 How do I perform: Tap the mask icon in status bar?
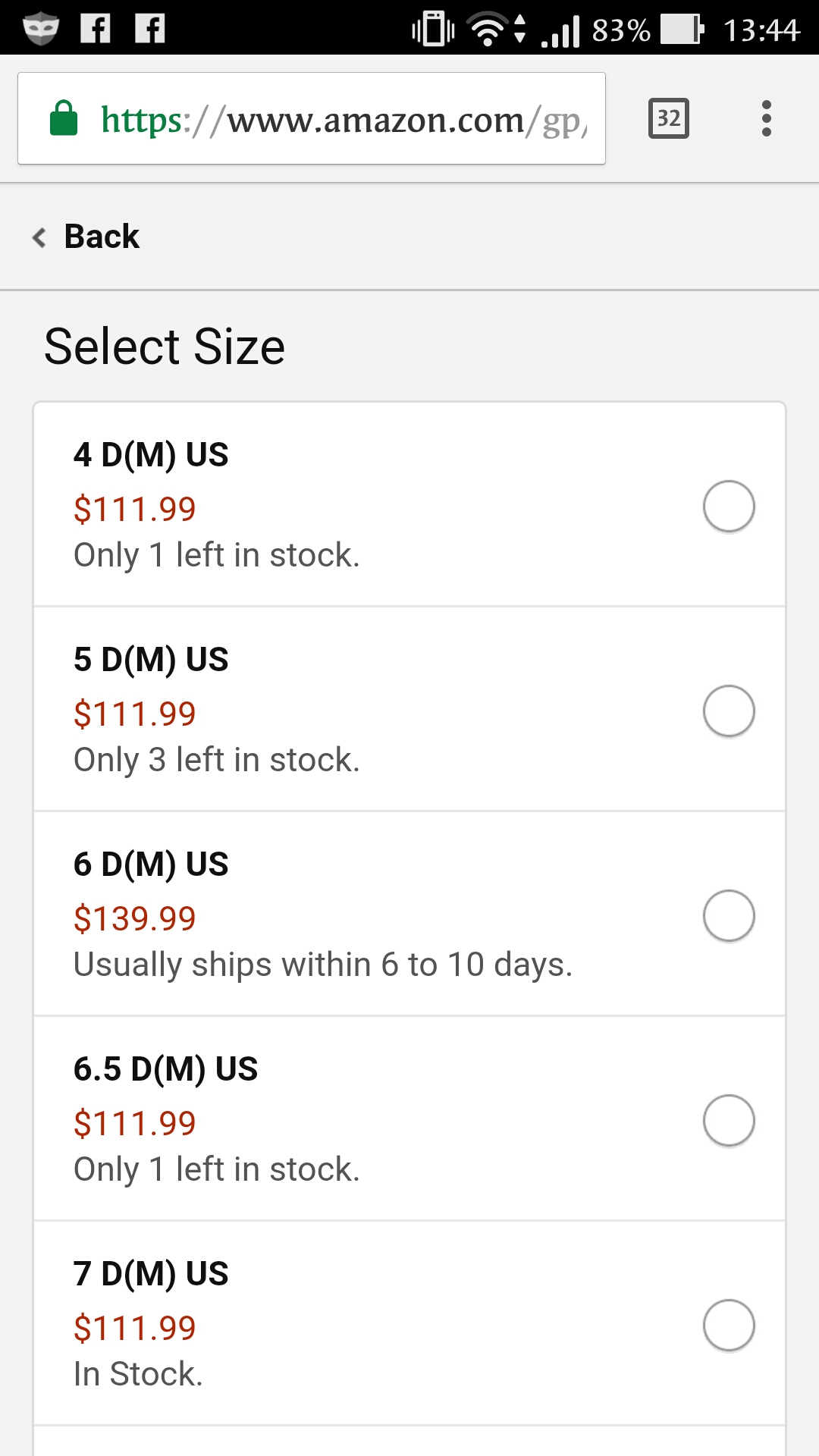click(x=40, y=29)
